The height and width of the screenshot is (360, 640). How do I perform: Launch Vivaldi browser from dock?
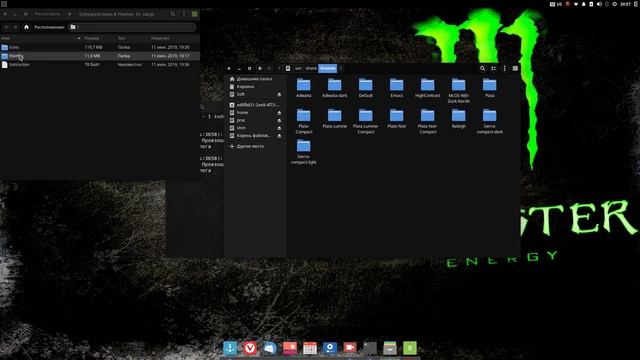pos(250,348)
